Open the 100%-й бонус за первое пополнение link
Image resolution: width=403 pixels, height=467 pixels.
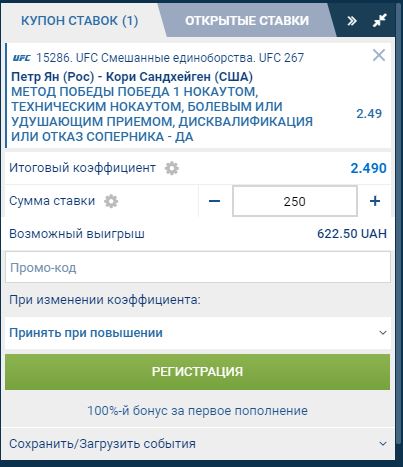coord(198,411)
